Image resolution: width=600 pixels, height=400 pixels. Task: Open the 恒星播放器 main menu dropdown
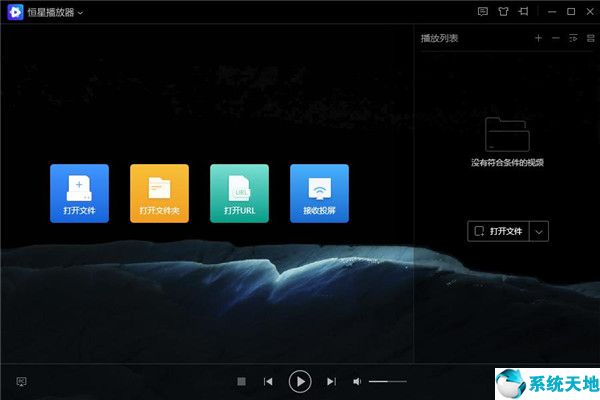[x=80, y=13]
